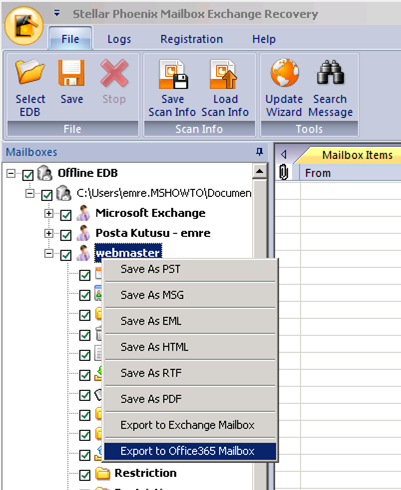This screenshot has width=401, height=490.
Task: Choose Save As PDF from context menu
Action: [x=190, y=399]
